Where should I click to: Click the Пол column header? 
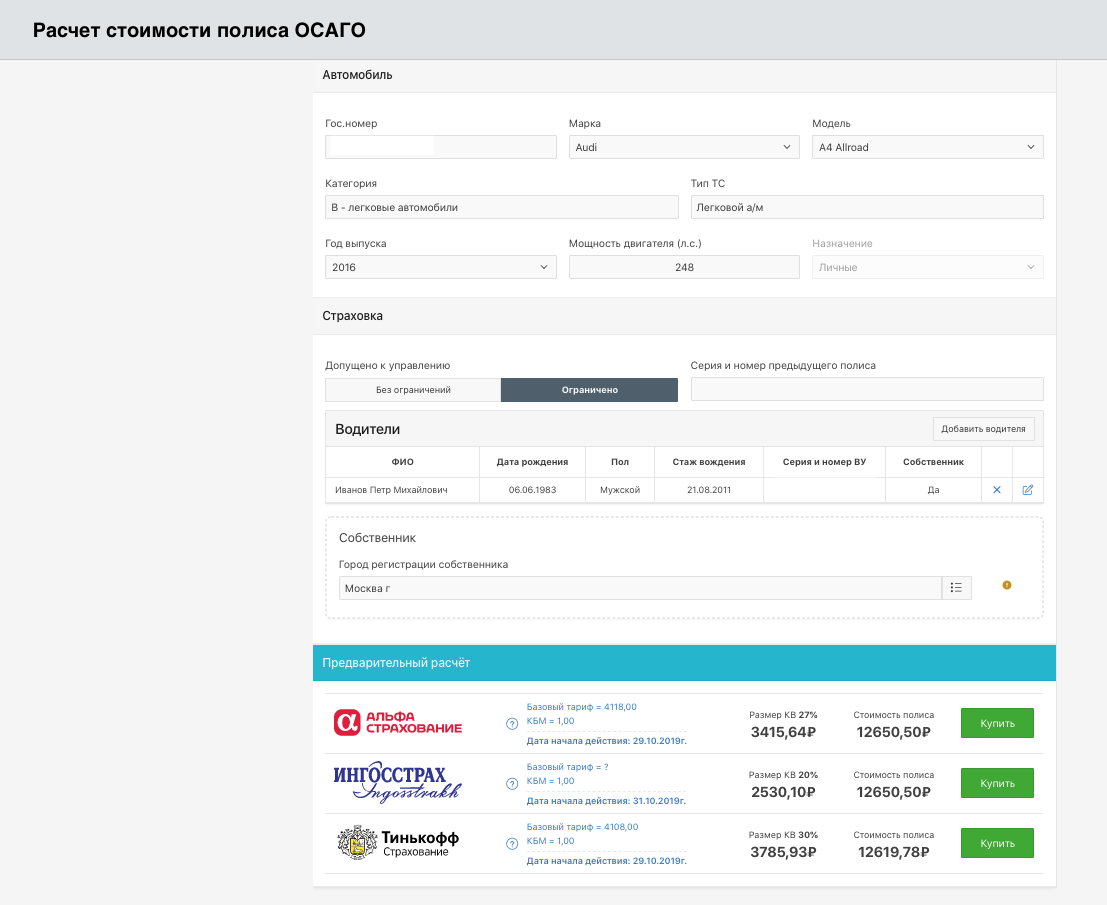tap(620, 462)
